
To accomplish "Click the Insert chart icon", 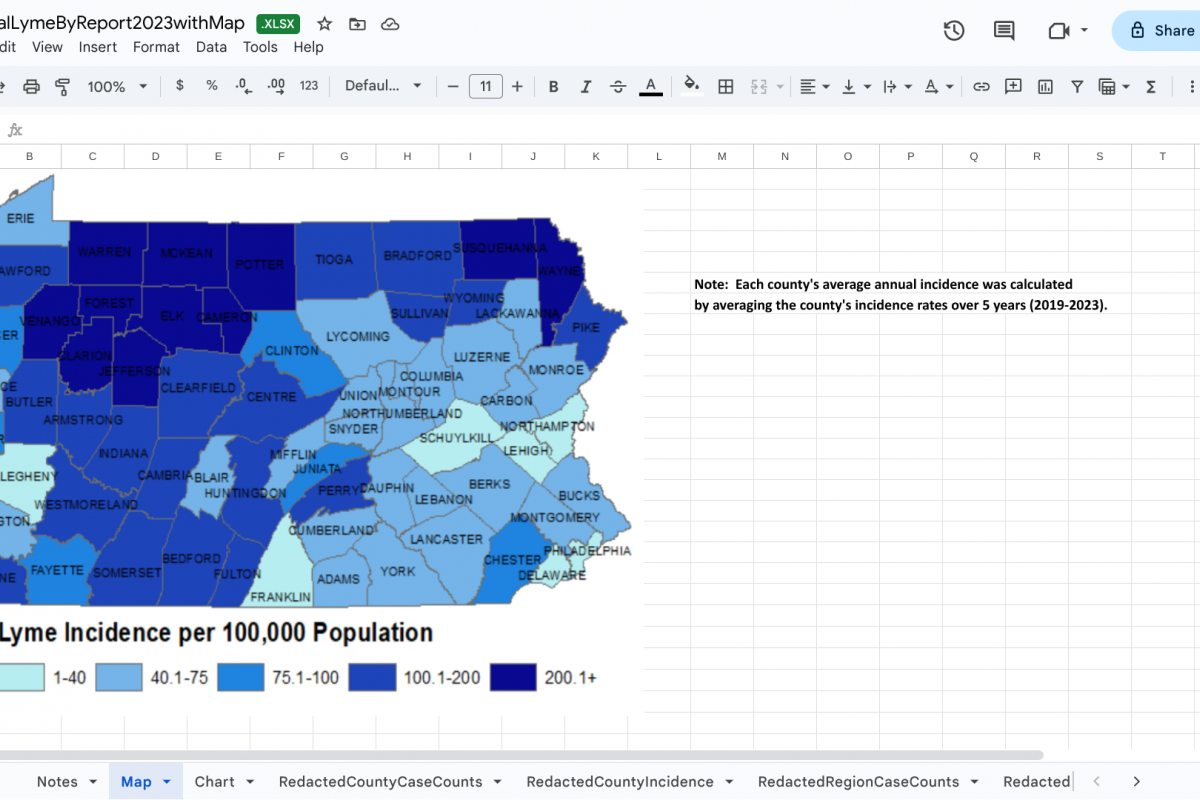I will 1045,87.
